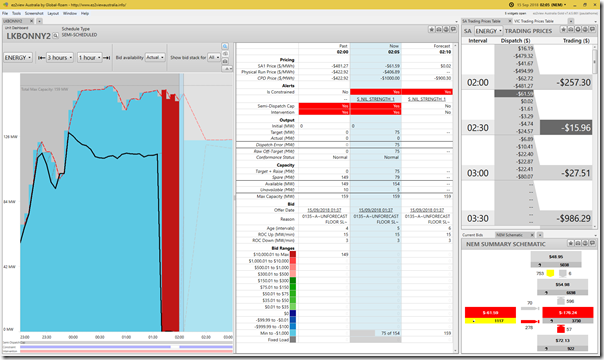The image size is (604, 360).
Task: Jump forward with right arrow-bar icon
Action: coord(107,58)
